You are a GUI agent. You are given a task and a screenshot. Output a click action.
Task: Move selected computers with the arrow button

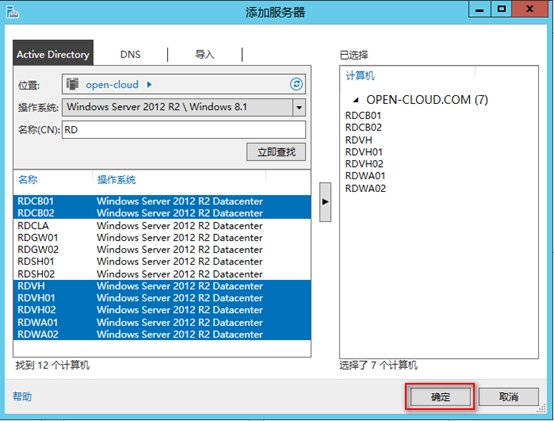pyautogui.click(x=325, y=202)
